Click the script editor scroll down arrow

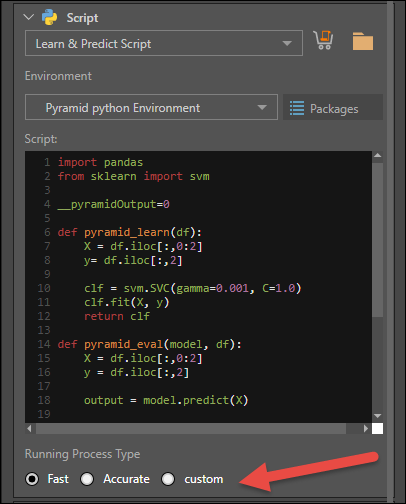[x=377, y=416]
